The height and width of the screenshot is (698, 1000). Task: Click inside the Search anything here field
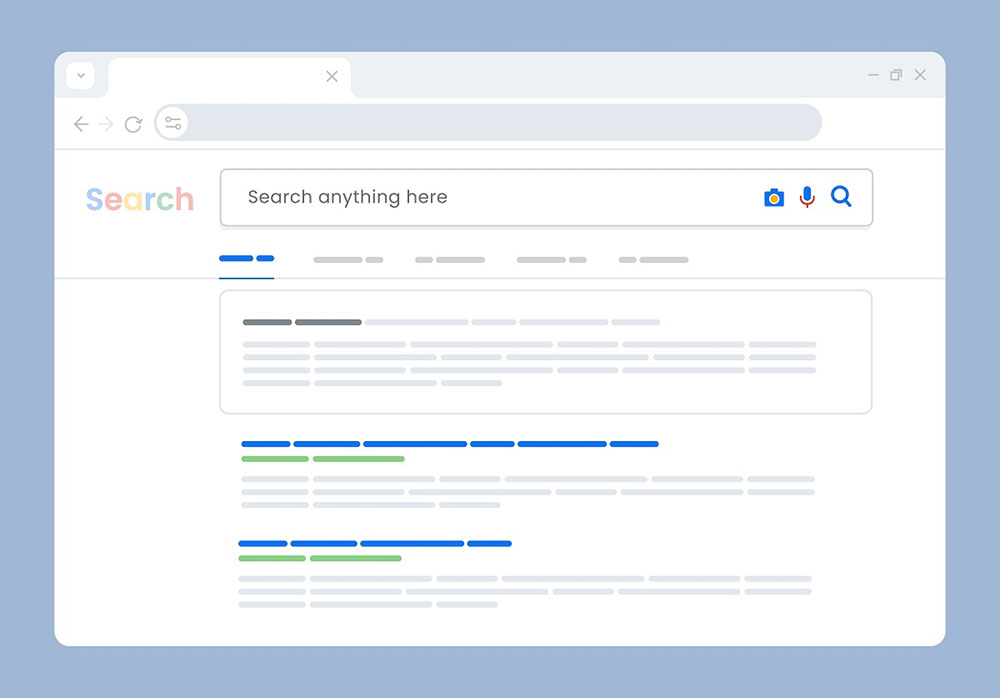[450, 197]
